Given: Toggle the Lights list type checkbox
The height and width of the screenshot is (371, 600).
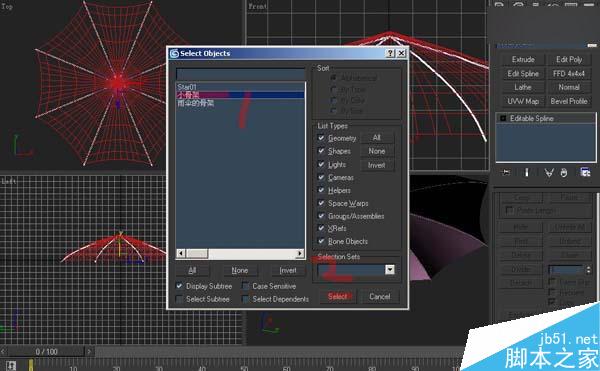Looking at the screenshot, I should 321,164.
